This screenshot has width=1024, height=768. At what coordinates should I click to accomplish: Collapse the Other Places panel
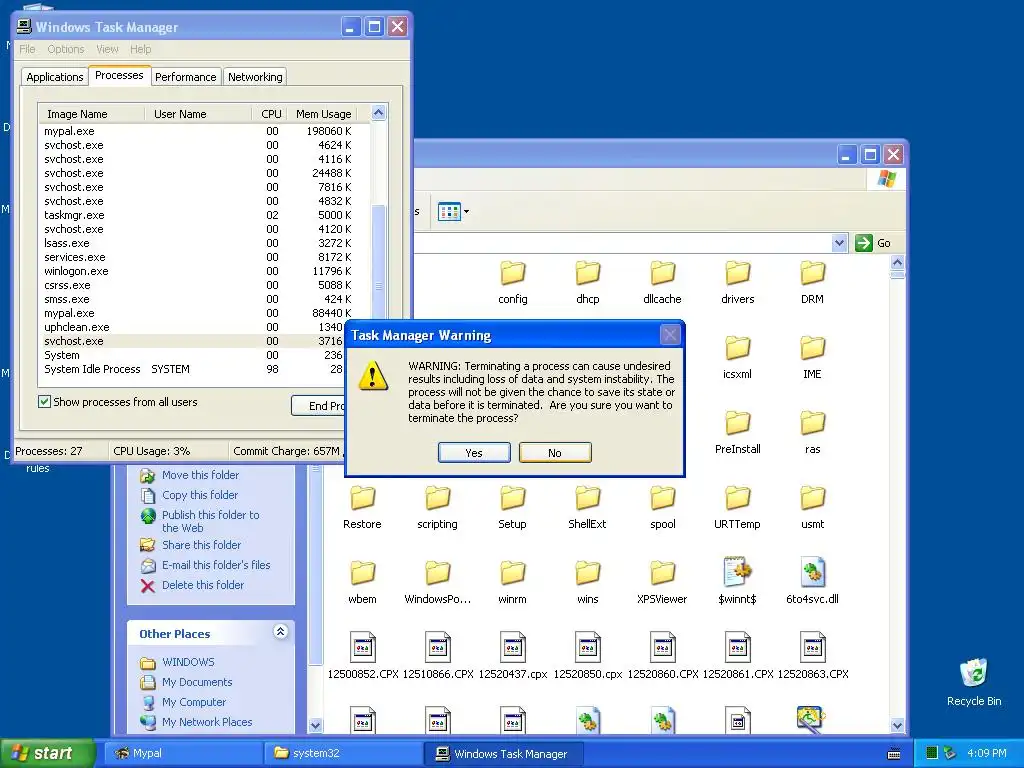(280, 632)
